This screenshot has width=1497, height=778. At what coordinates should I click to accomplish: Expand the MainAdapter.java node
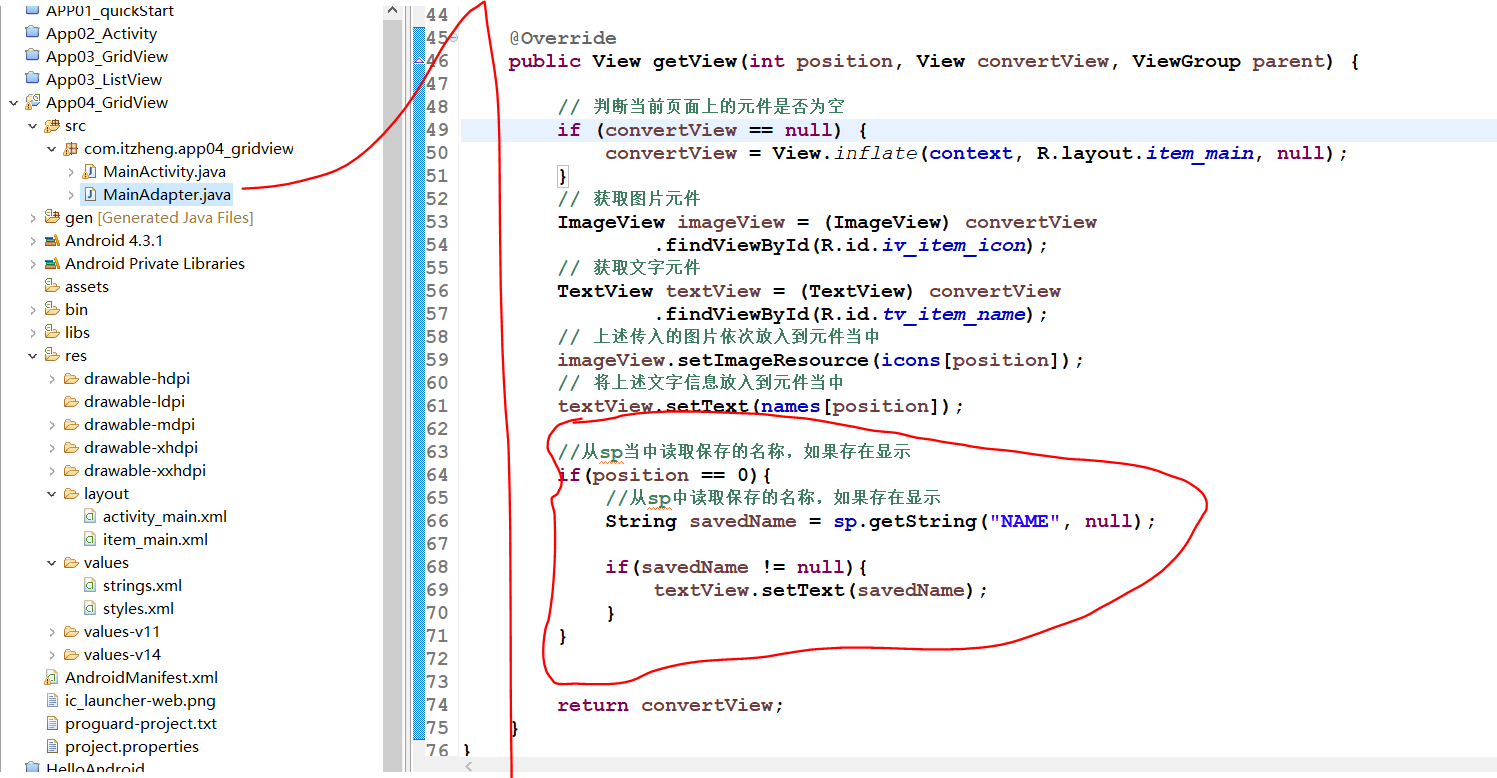(70, 195)
